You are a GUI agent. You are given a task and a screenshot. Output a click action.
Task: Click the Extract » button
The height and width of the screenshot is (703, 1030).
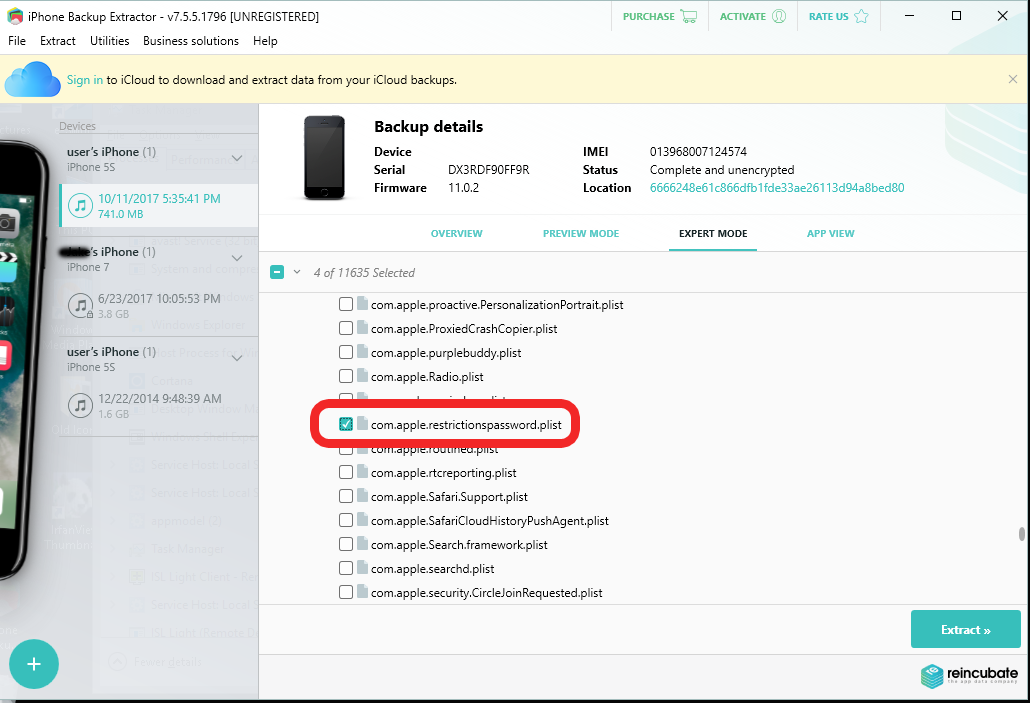point(966,629)
